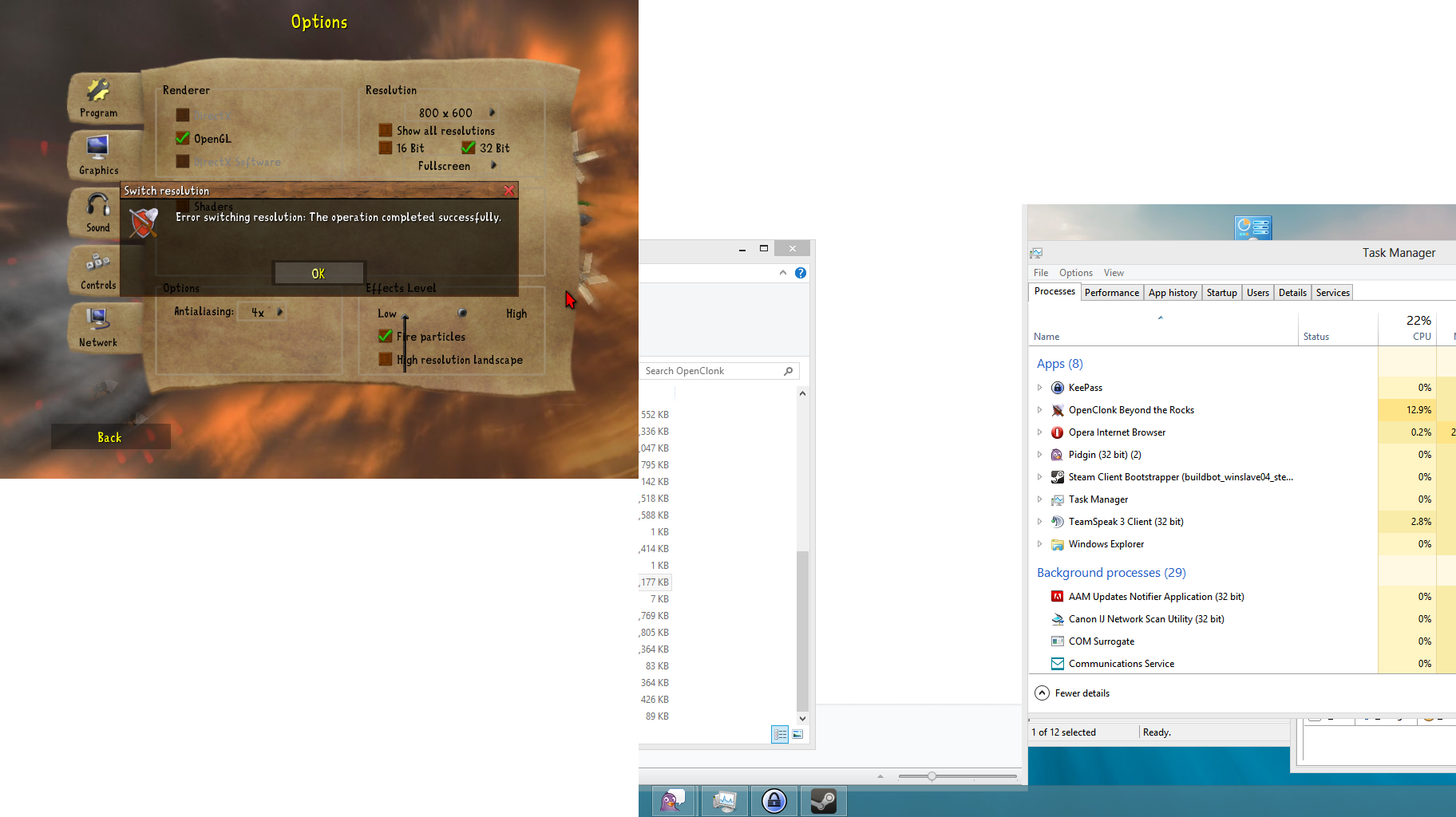Expand the Opera Internet Browser entry

pyautogui.click(x=1039, y=432)
